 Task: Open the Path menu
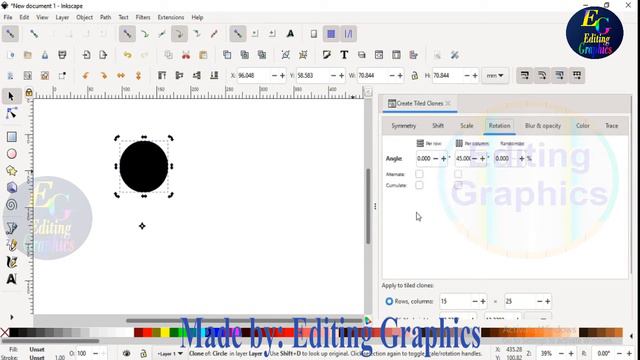(x=105, y=18)
